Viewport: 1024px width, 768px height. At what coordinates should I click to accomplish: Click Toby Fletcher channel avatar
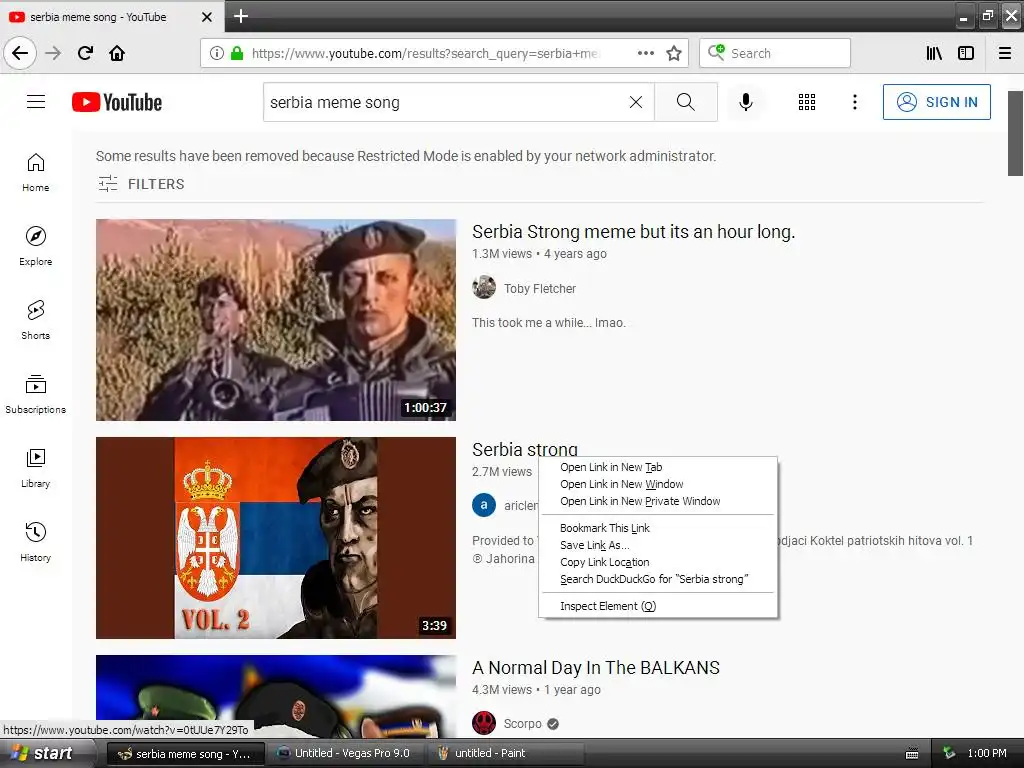tap(484, 287)
